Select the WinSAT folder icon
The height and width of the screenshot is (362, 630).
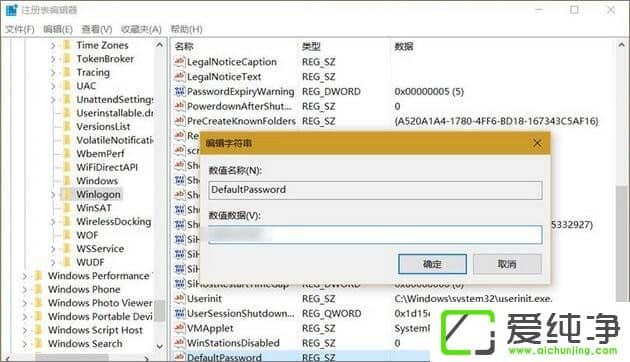point(67,208)
